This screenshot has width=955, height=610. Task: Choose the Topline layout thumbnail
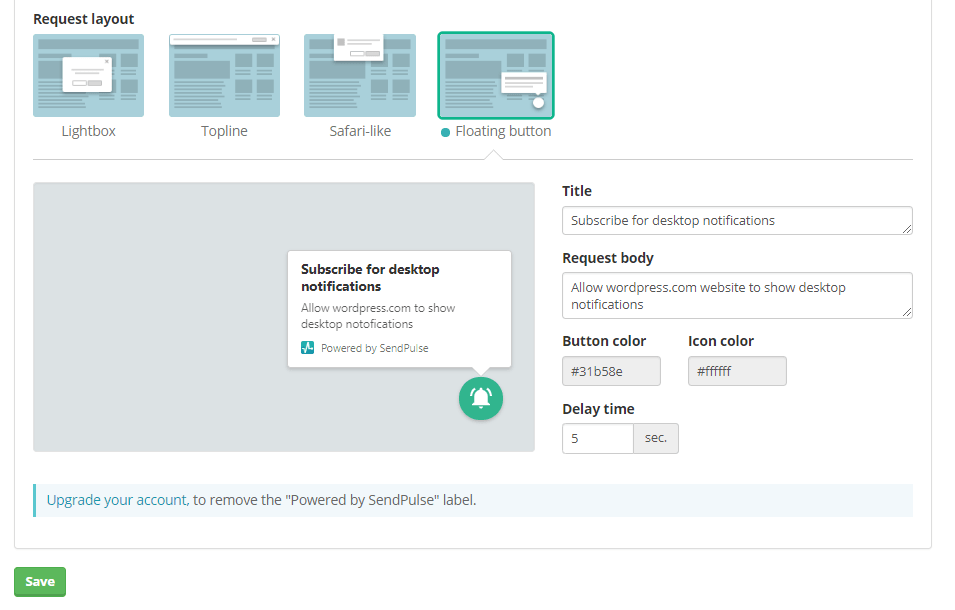point(224,75)
